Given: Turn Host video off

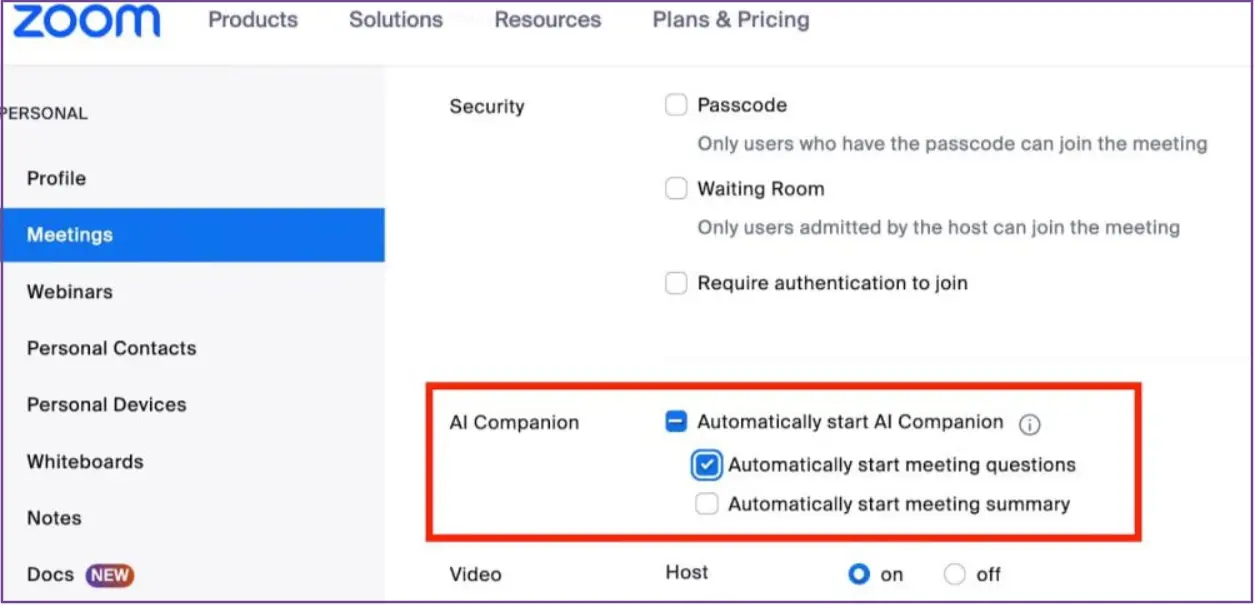Looking at the screenshot, I should (x=955, y=574).
